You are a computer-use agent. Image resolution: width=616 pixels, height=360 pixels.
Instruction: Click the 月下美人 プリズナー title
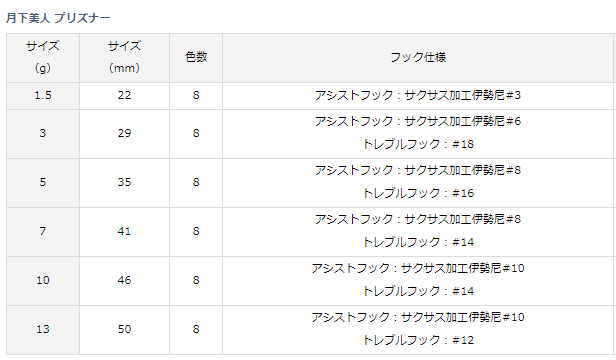(x=58, y=18)
